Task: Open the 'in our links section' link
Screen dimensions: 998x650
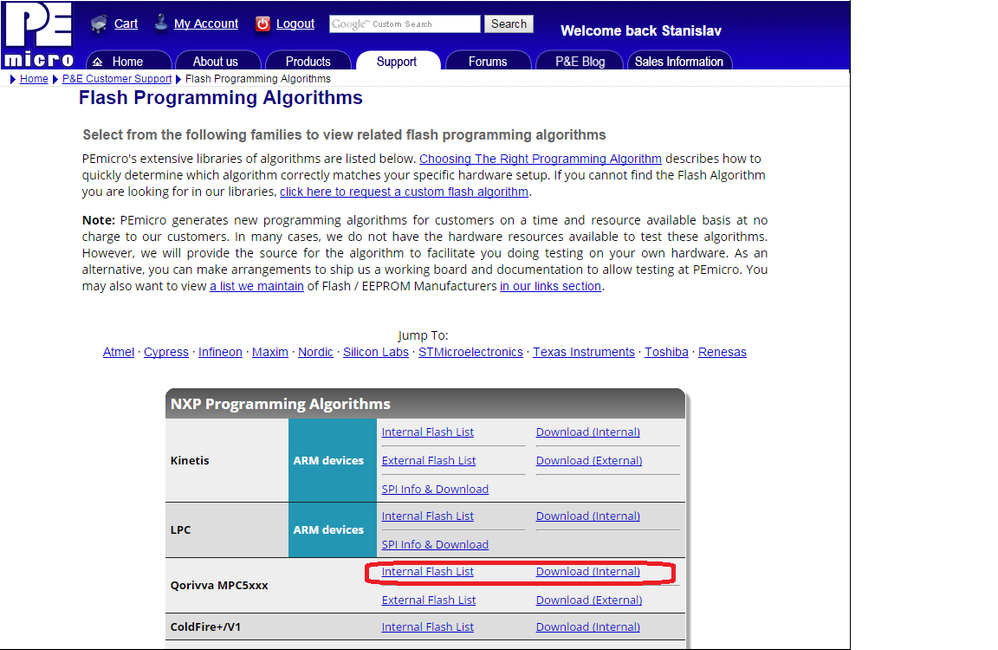Action: coord(551,286)
